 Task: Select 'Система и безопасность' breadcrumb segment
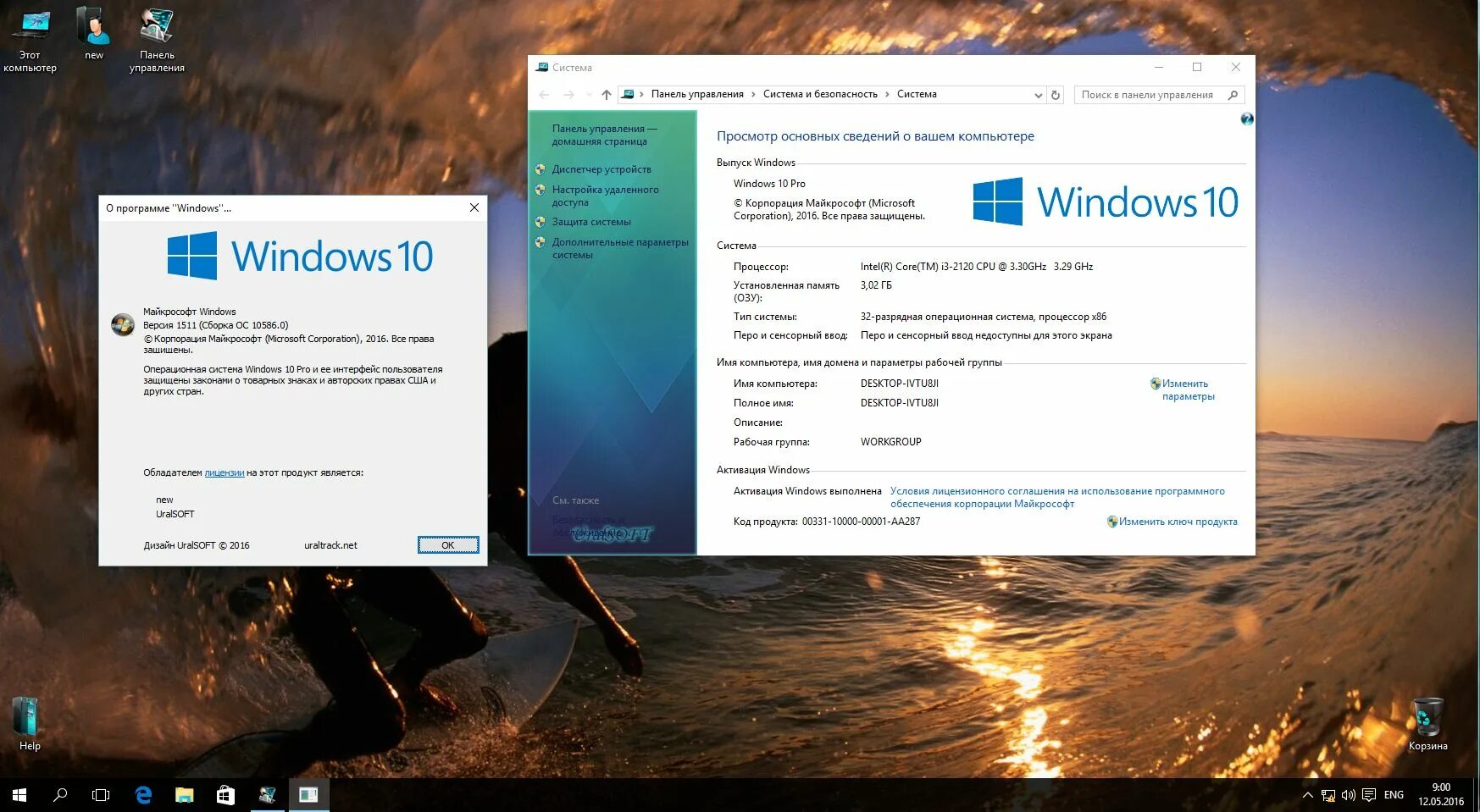[x=820, y=94]
